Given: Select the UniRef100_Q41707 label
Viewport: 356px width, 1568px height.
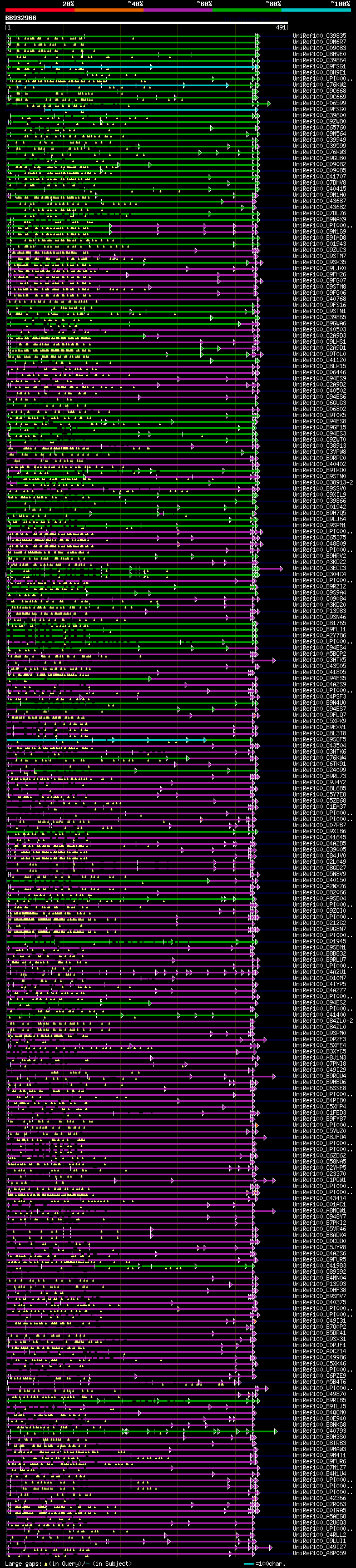Looking at the screenshot, I should coord(319,176).
